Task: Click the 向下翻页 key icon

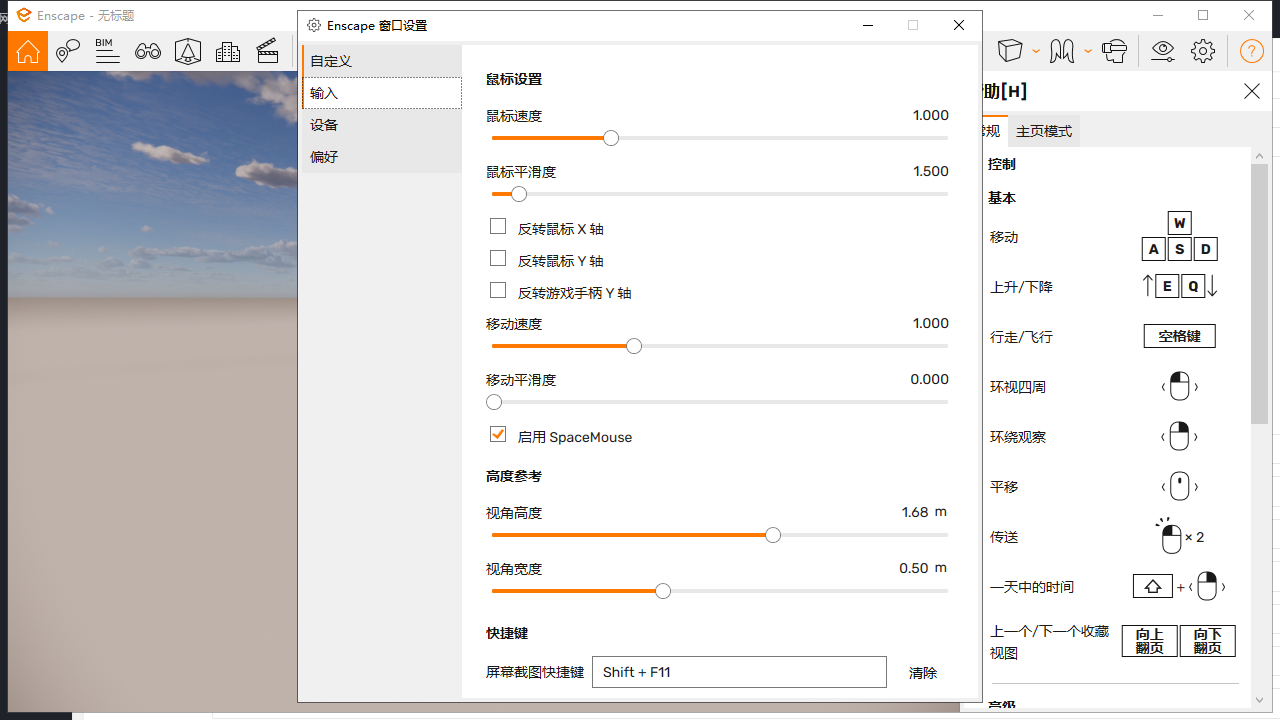Action: point(1208,641)
